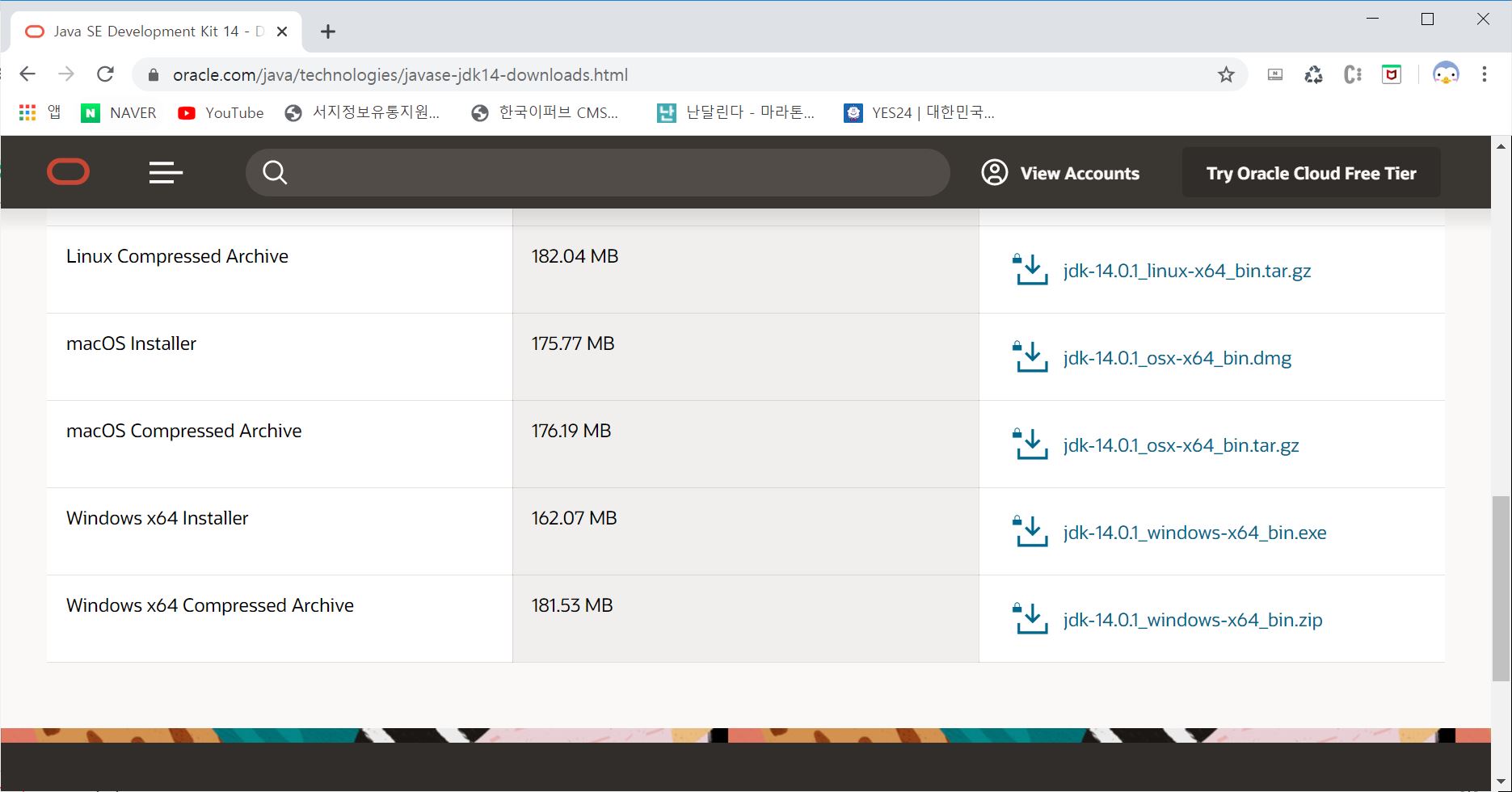The width and height of the screenshot is (1512, 792).
Task: Click the scrollbar up arrow
Action: click(x=1501, y=146)
